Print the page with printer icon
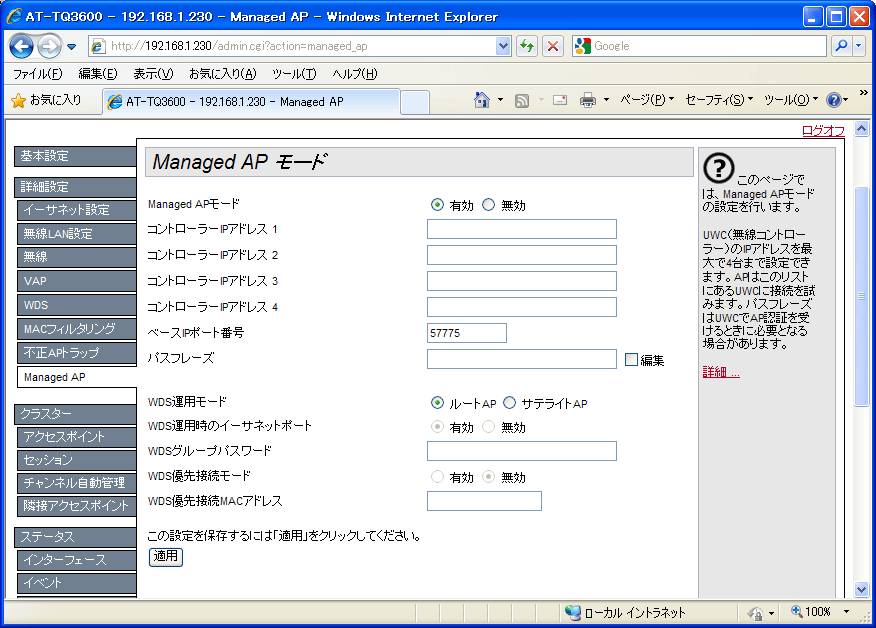876x628 pixels. [588, 101]
